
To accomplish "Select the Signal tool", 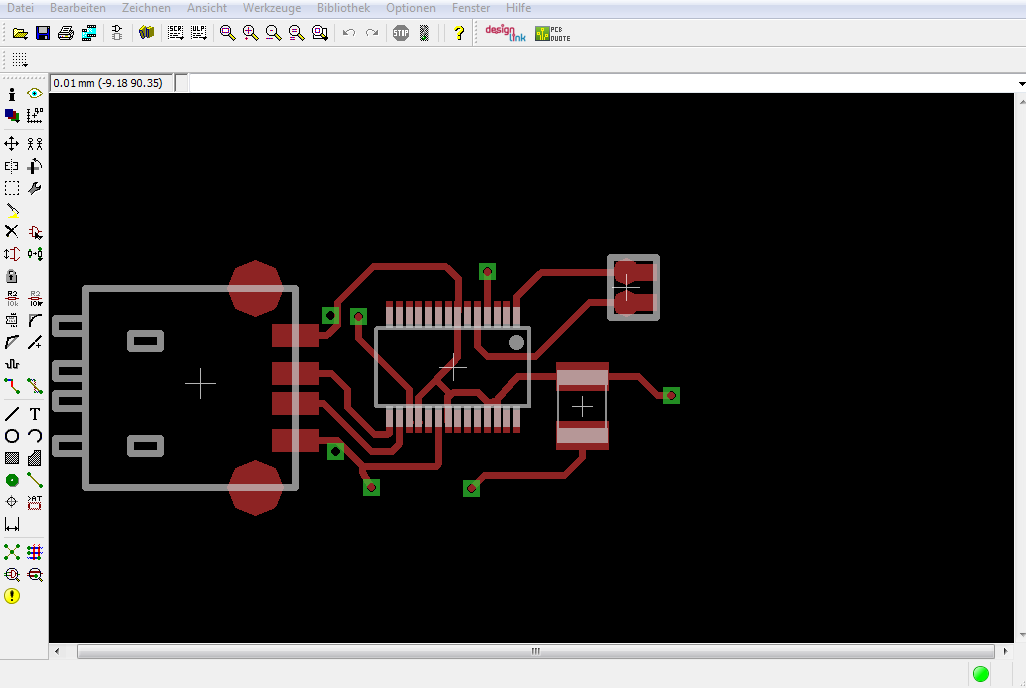I will 35,480.
